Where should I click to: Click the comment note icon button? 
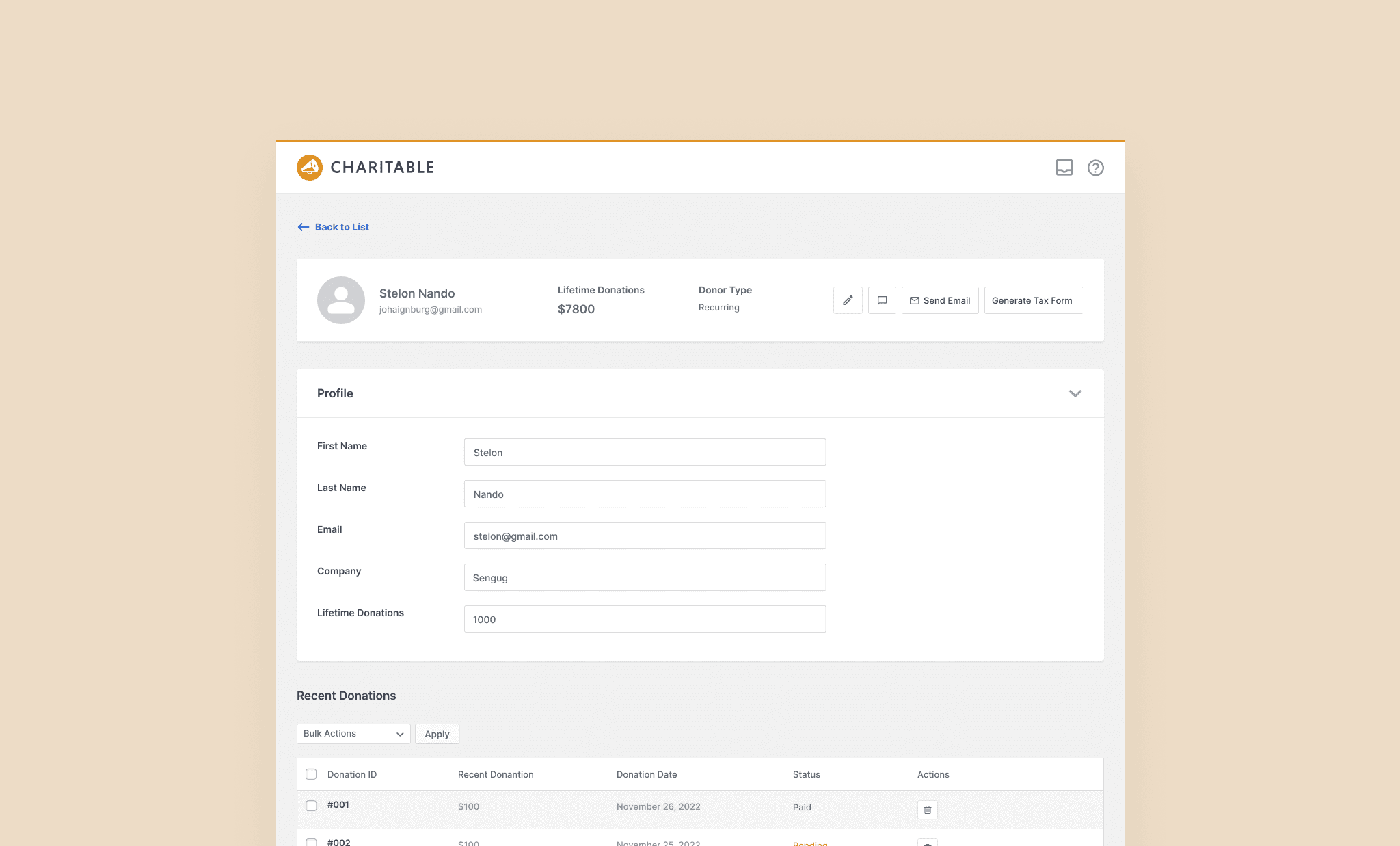(x=882, y=300)
